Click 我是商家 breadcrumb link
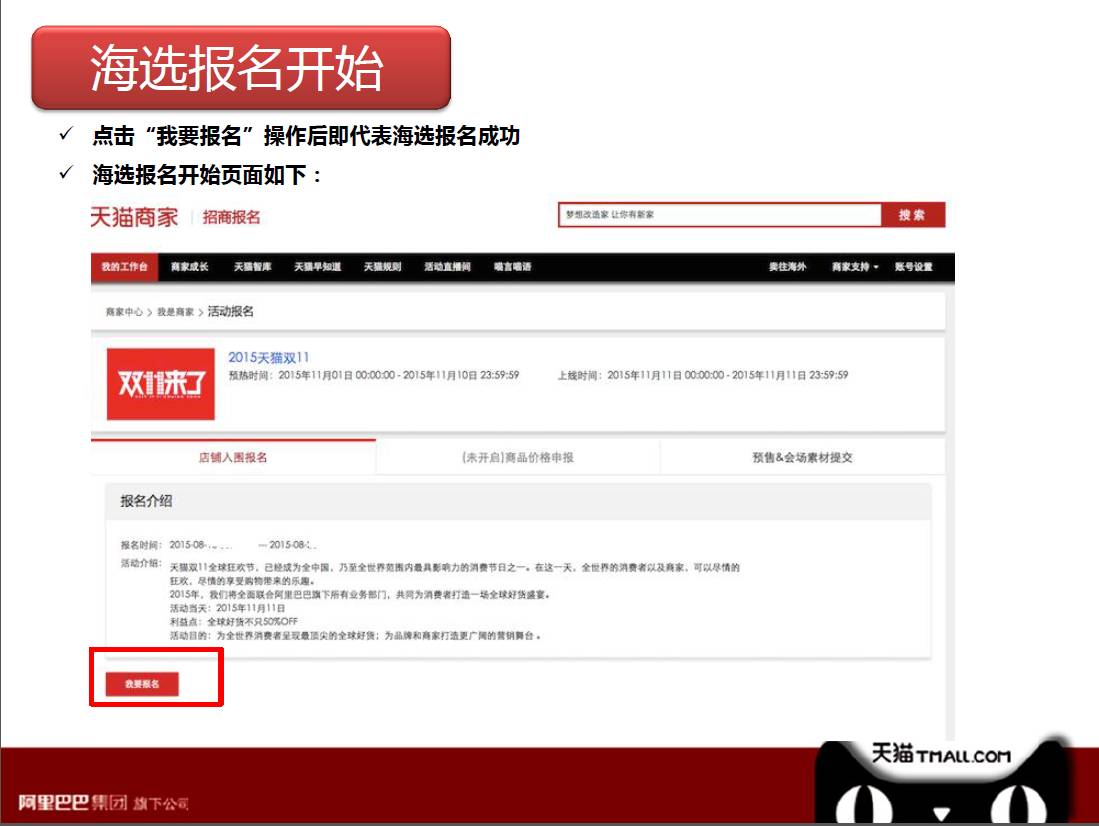Viewport: 1099px width, 826px height. [x=175, y=312]
